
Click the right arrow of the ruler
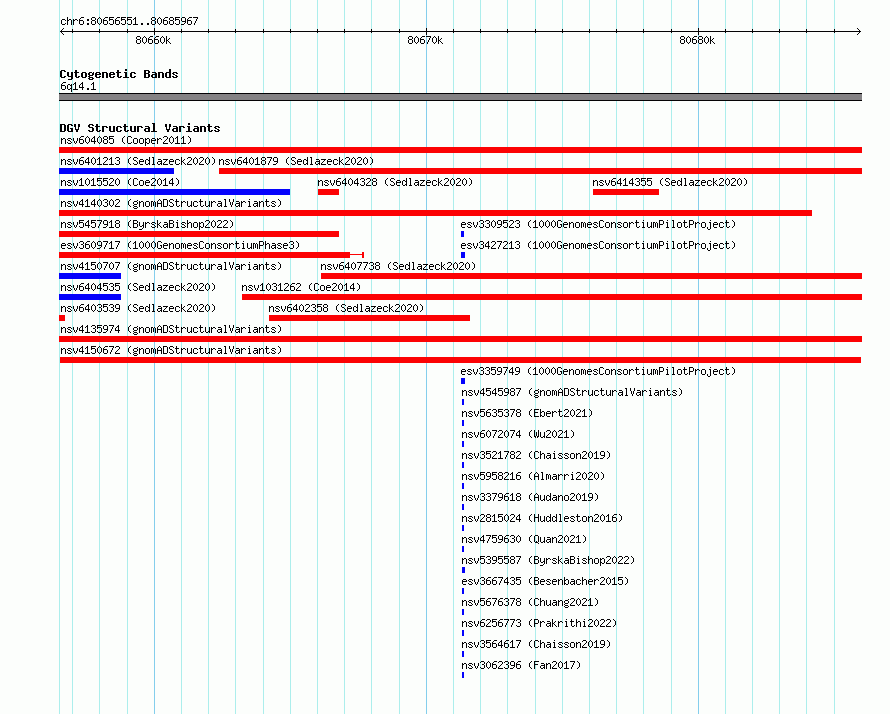click(858, 31)
